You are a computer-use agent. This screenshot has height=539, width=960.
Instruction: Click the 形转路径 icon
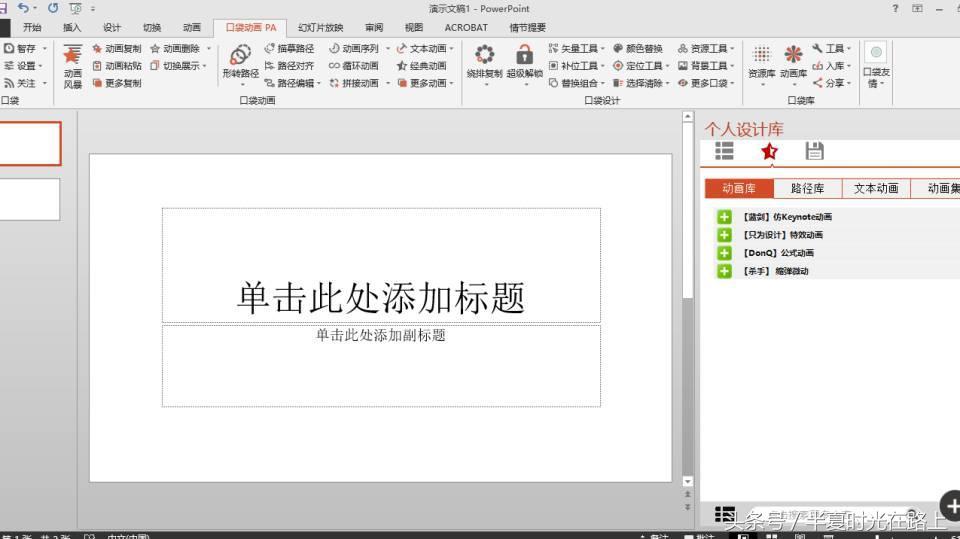240,56
